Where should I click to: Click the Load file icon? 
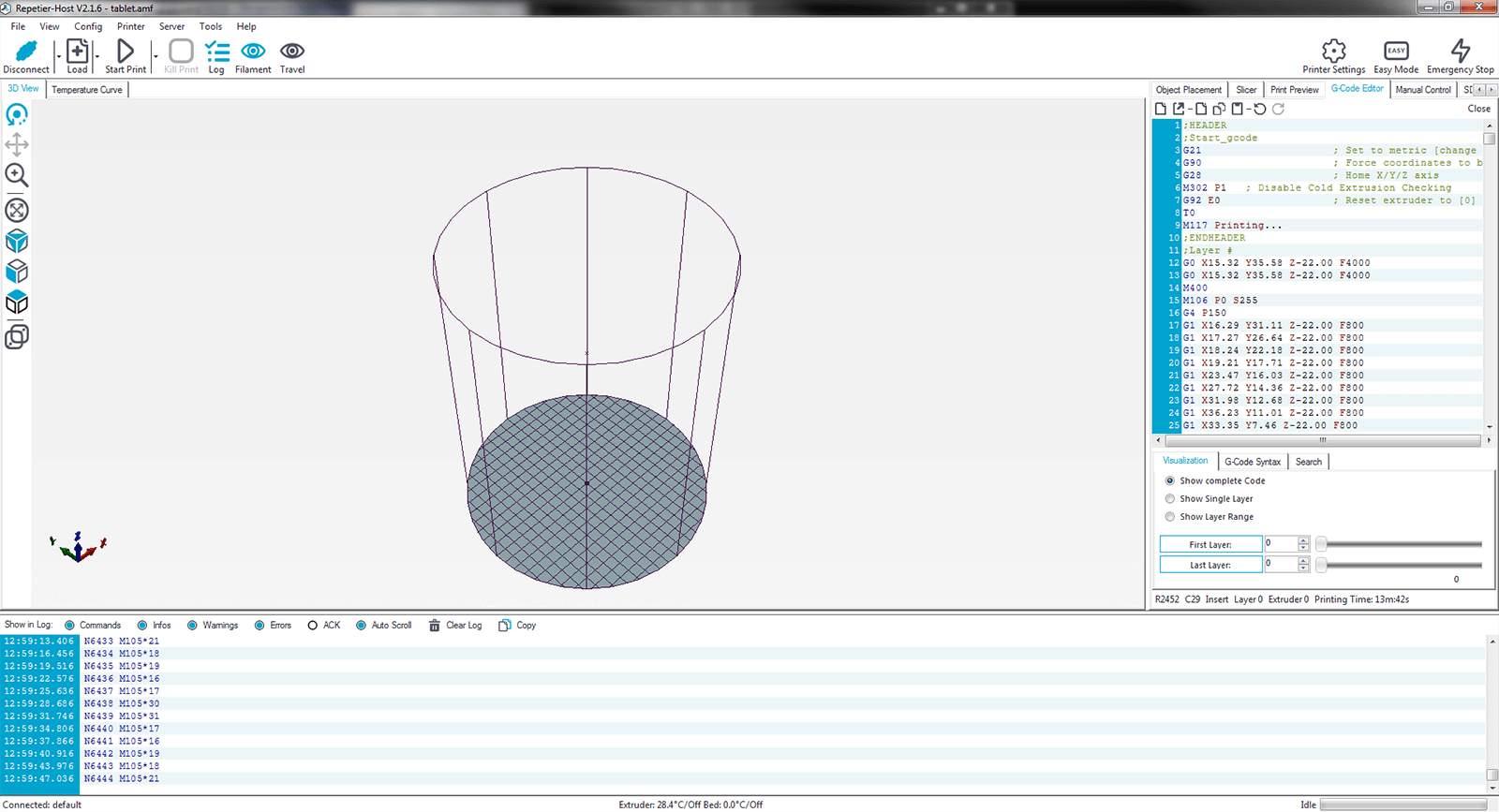pyautogui.click(x=77, y=51)
